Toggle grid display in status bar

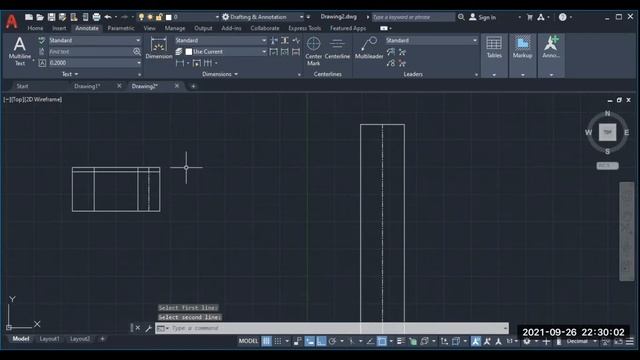[x=266, y=341]
